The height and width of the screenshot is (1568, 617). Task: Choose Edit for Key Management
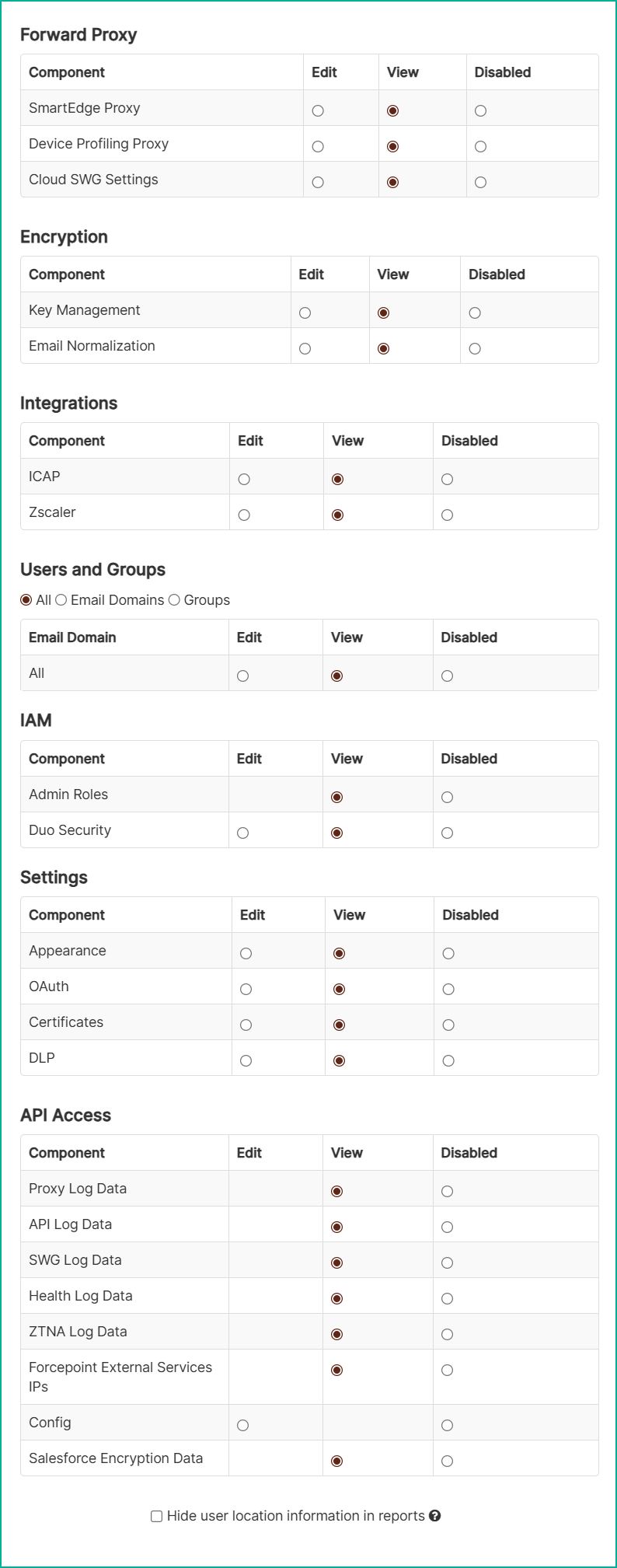point(305,313)
